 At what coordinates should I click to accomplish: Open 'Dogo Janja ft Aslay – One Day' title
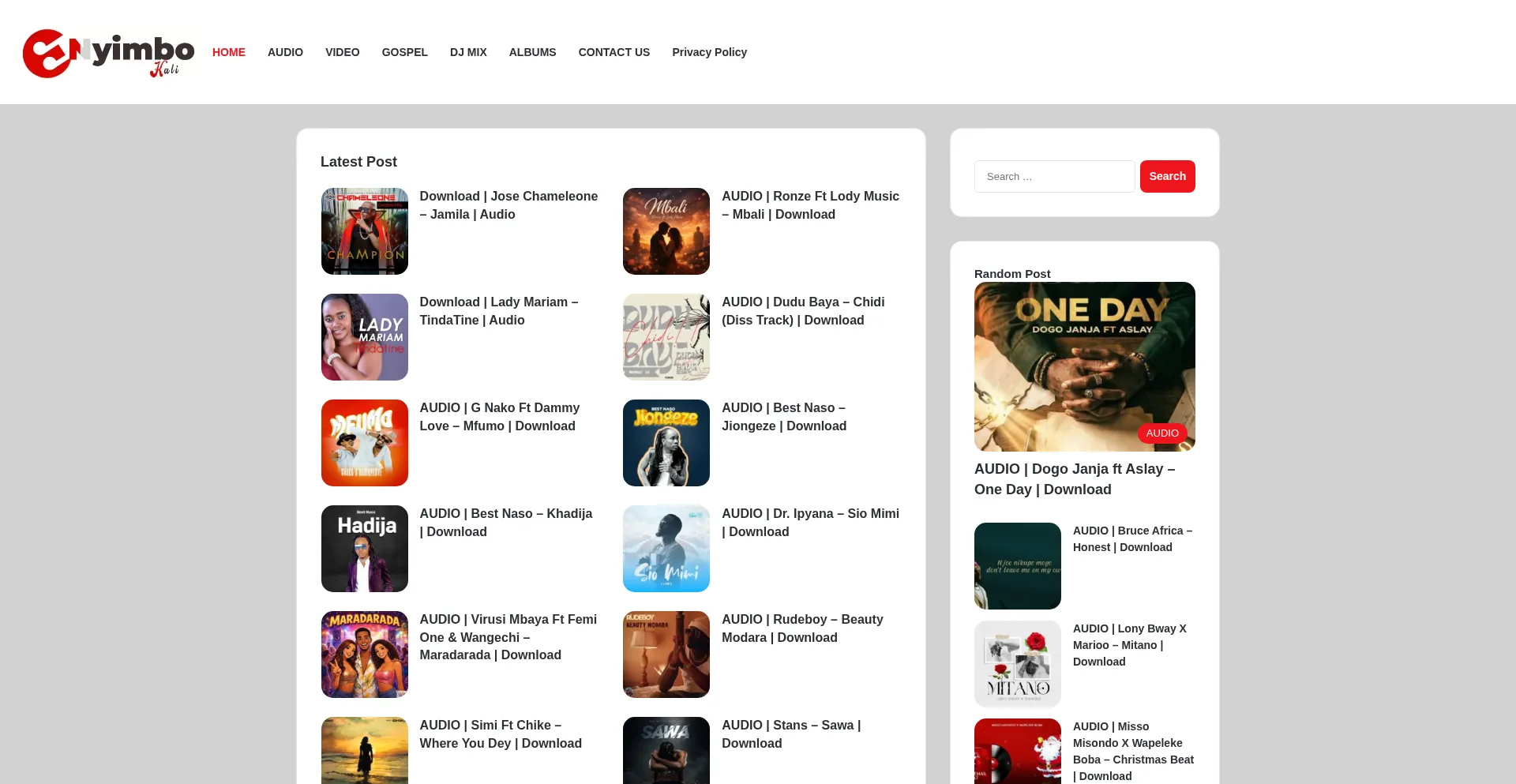[1075, 479]
